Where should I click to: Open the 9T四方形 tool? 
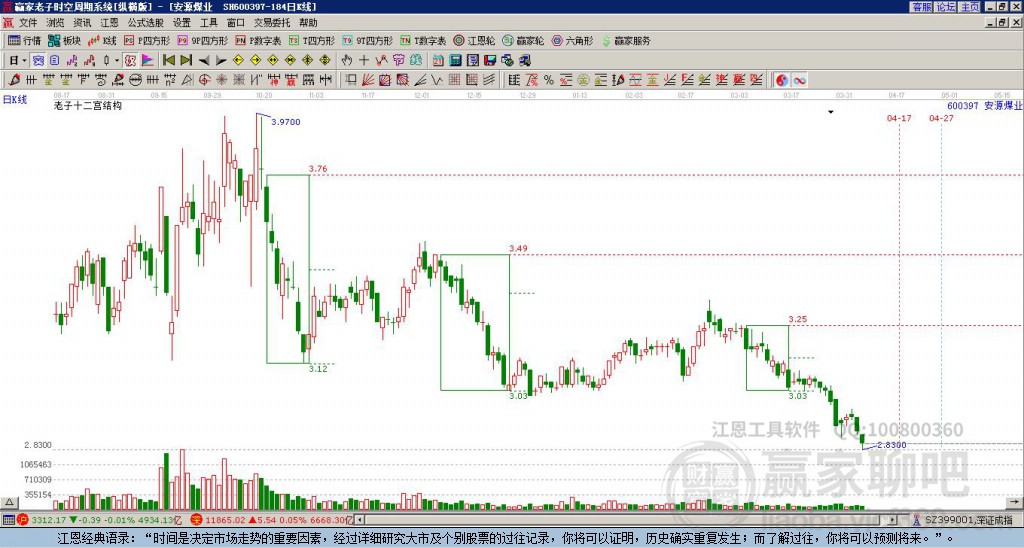pyautogui.click(x=367, y=40)
